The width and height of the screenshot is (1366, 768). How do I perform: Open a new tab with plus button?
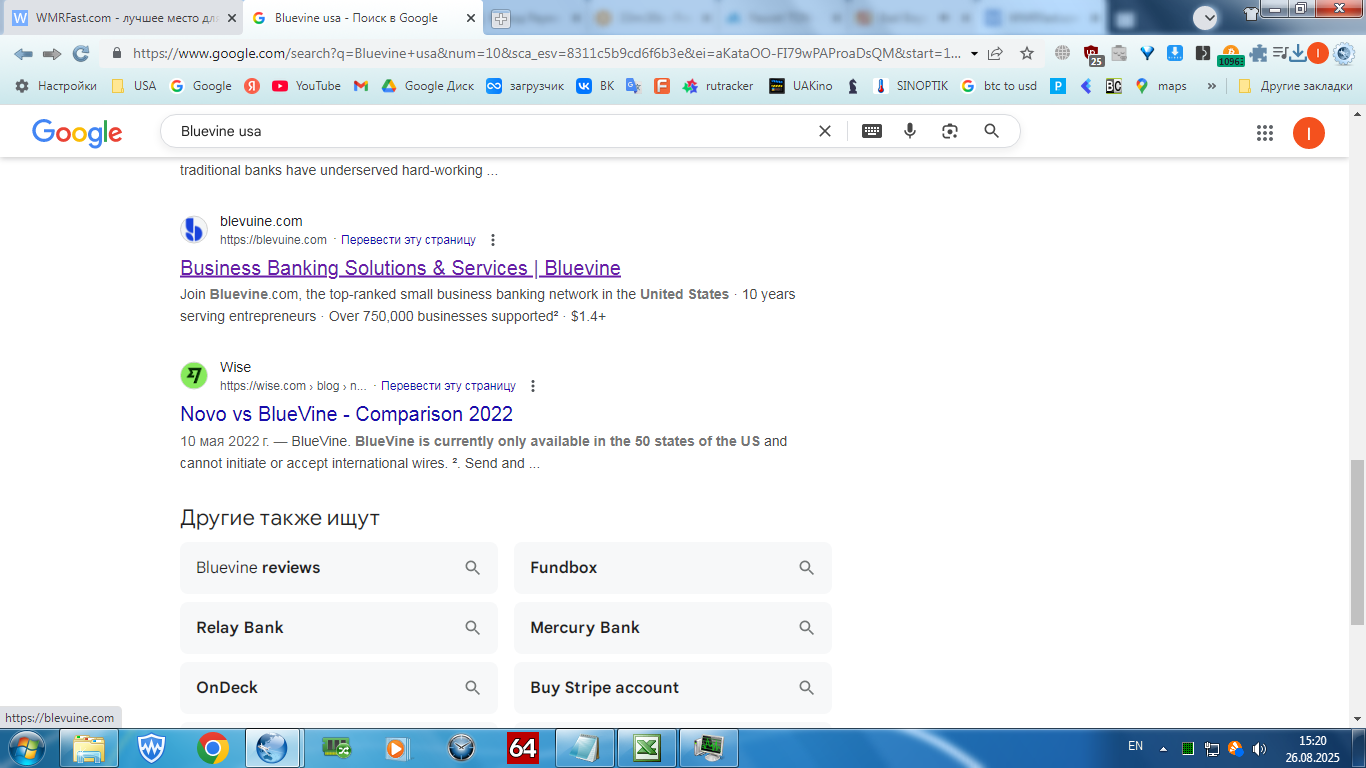tap(501, 19)
